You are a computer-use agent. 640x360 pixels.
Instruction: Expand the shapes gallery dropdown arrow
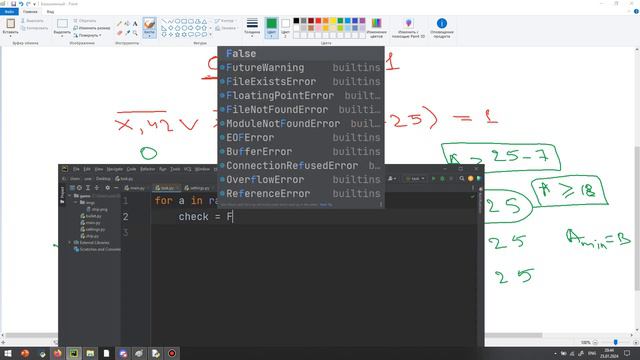tap(210, 35)
